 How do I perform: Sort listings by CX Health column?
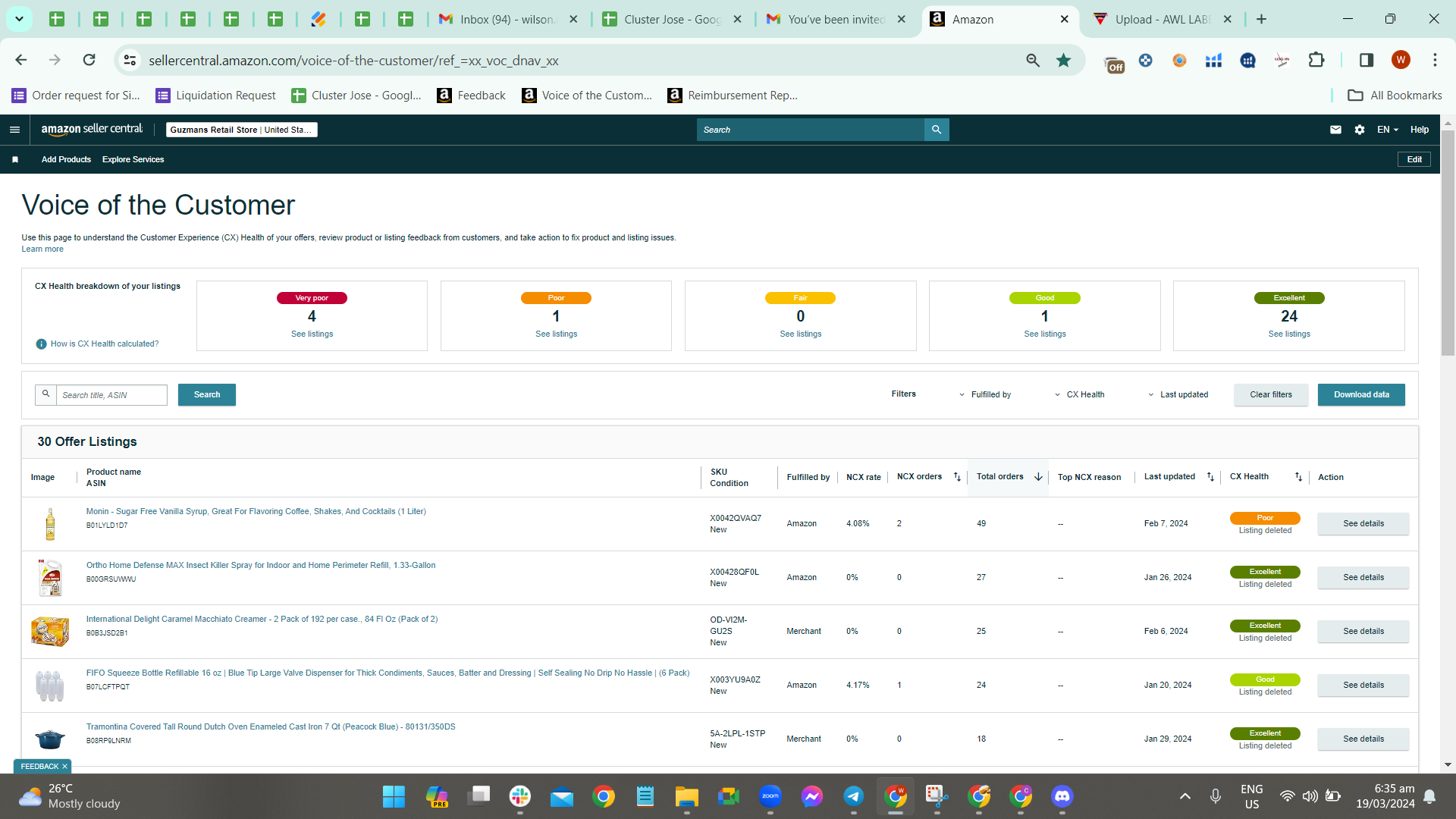point(1298,477)
